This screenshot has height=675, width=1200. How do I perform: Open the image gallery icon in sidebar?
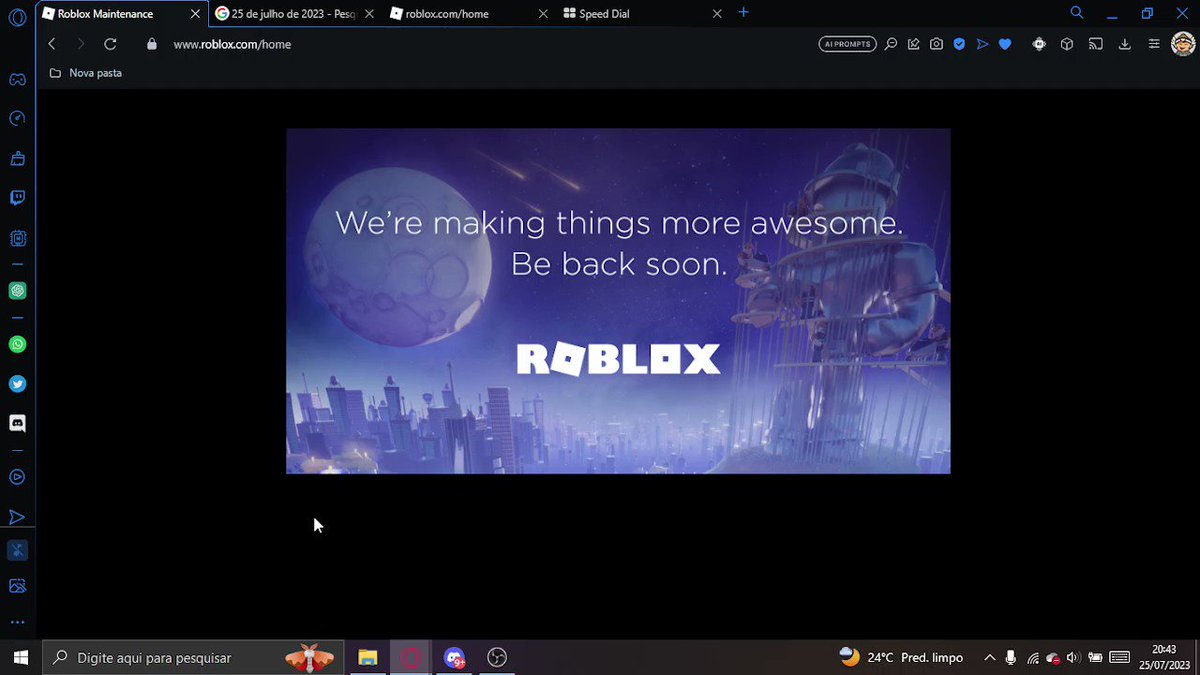(x=17, y=586)
